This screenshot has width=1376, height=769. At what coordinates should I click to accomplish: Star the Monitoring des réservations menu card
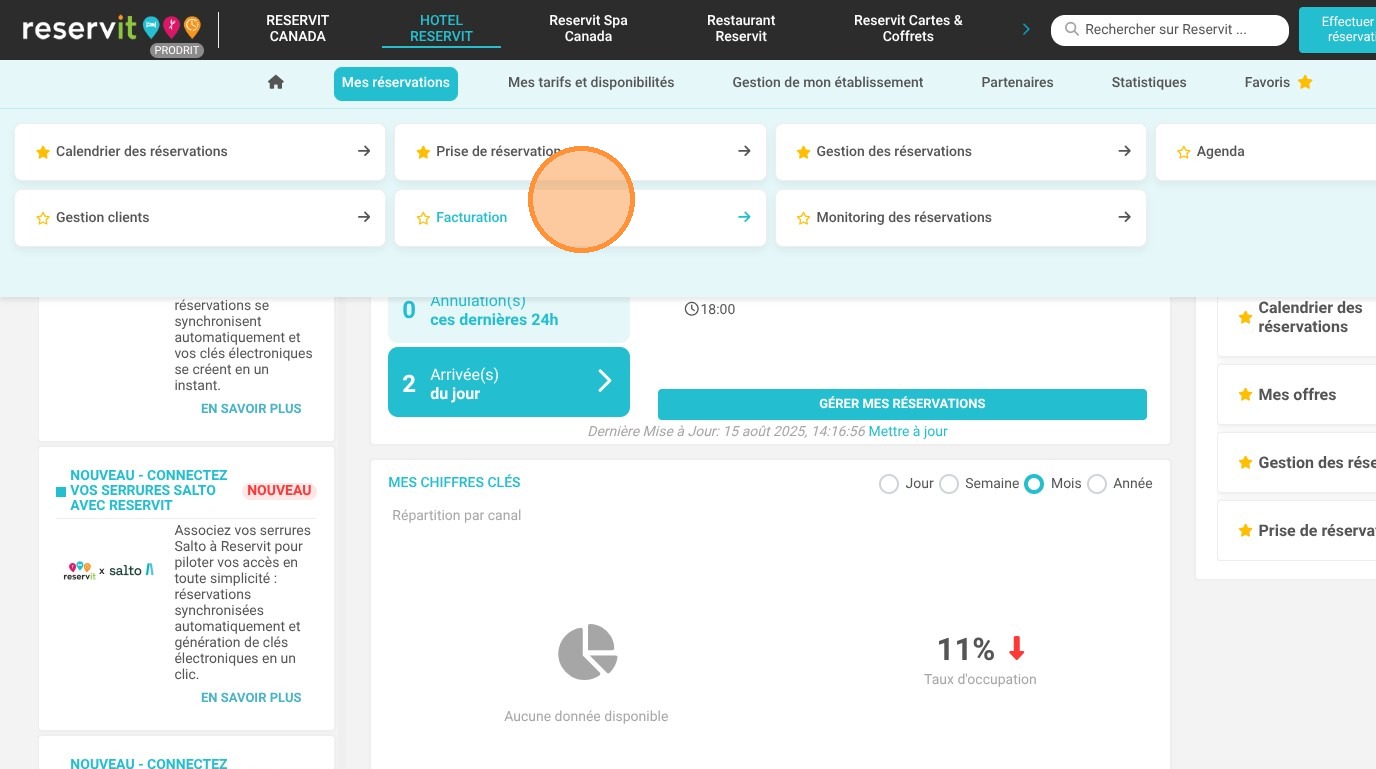(803, 218)
